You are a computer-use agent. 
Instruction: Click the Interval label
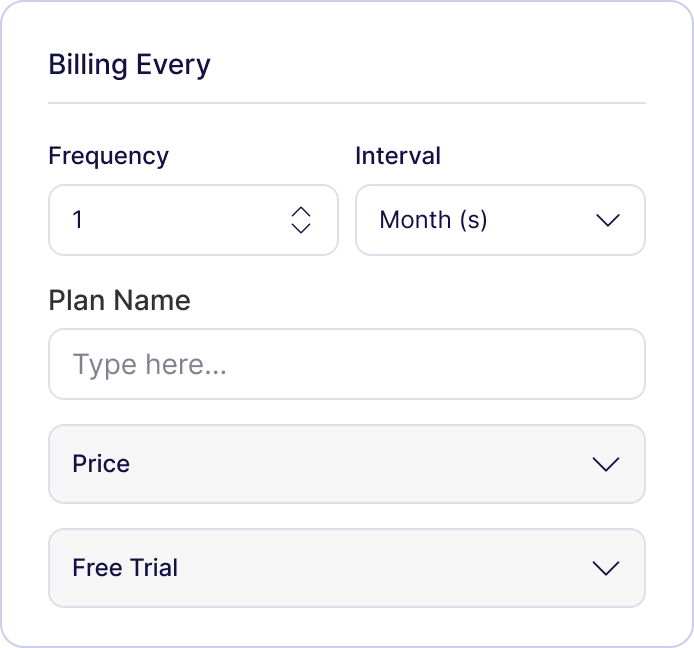tap(398, 156)
